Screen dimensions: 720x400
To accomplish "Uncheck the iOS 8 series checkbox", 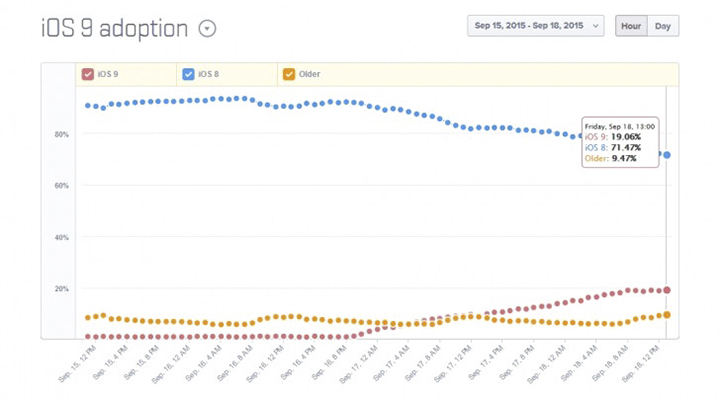I will (188, 74).
